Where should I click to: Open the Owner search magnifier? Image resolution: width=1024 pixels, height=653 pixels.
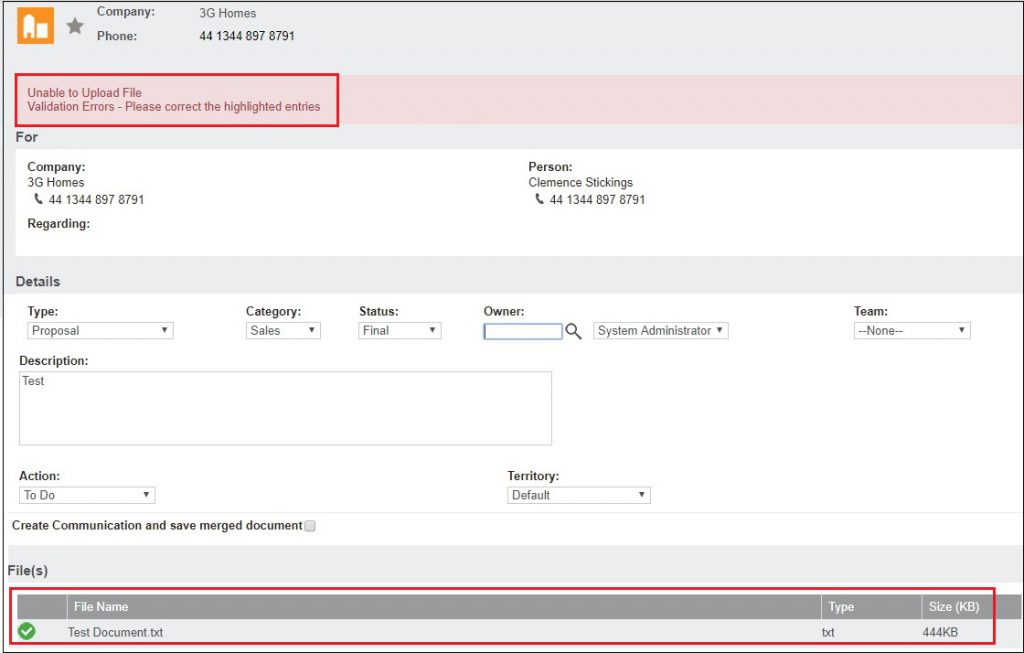(x=573, y=330)
